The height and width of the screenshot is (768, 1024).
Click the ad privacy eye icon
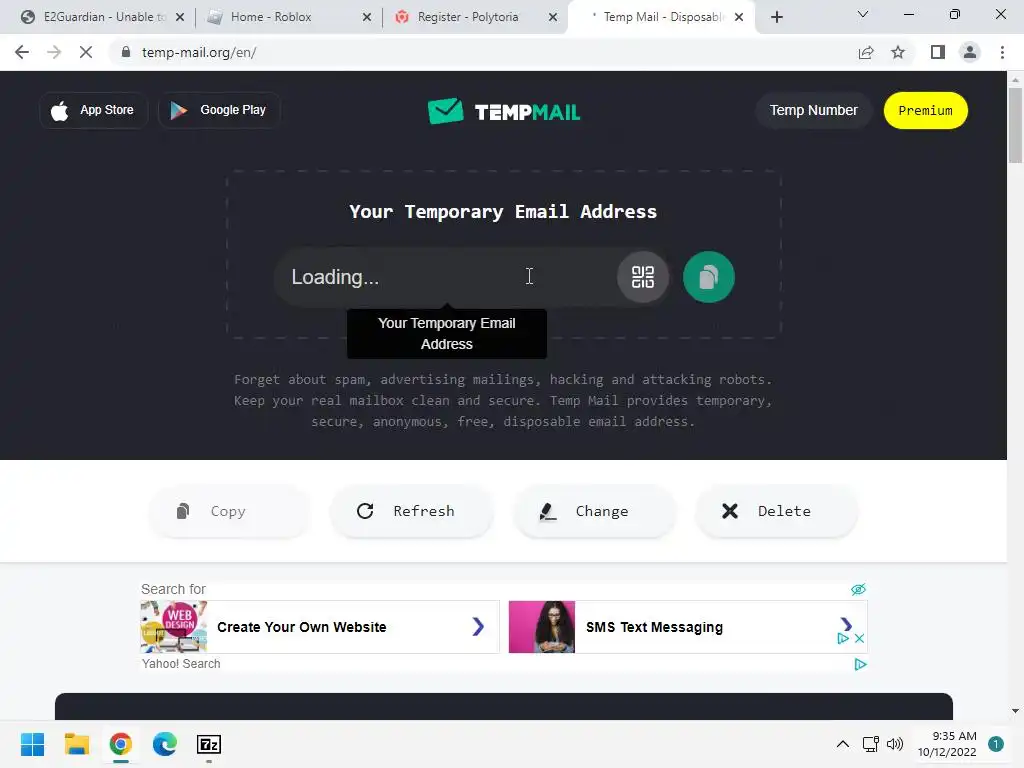coord(858,589)
